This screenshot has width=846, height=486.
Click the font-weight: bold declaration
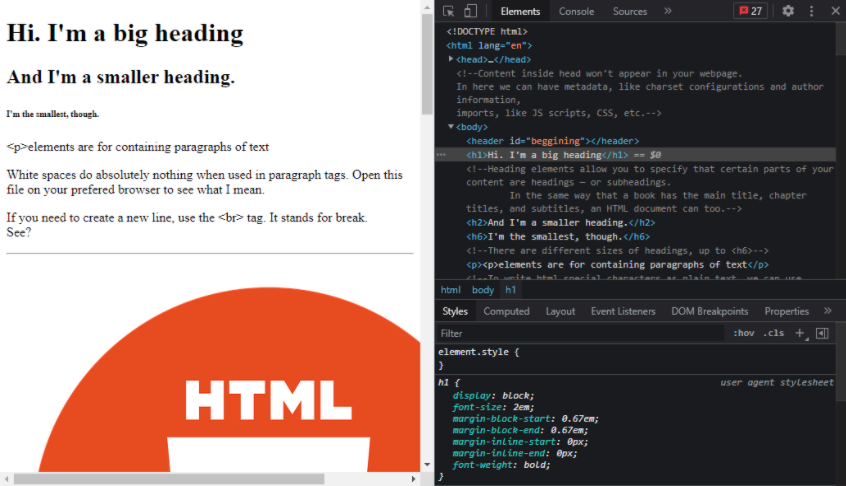(501, 465)
